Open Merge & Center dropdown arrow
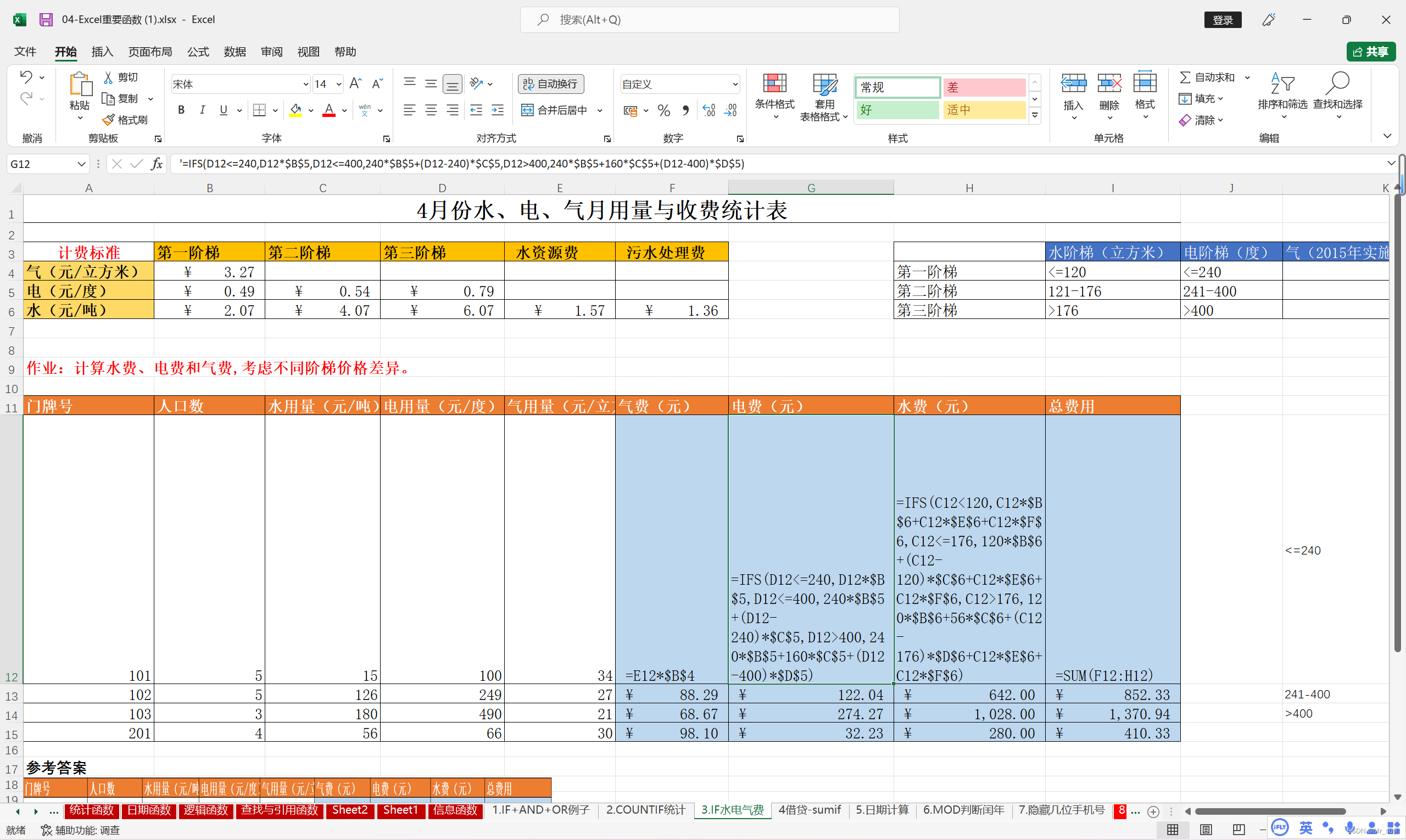 coord(600,110)
